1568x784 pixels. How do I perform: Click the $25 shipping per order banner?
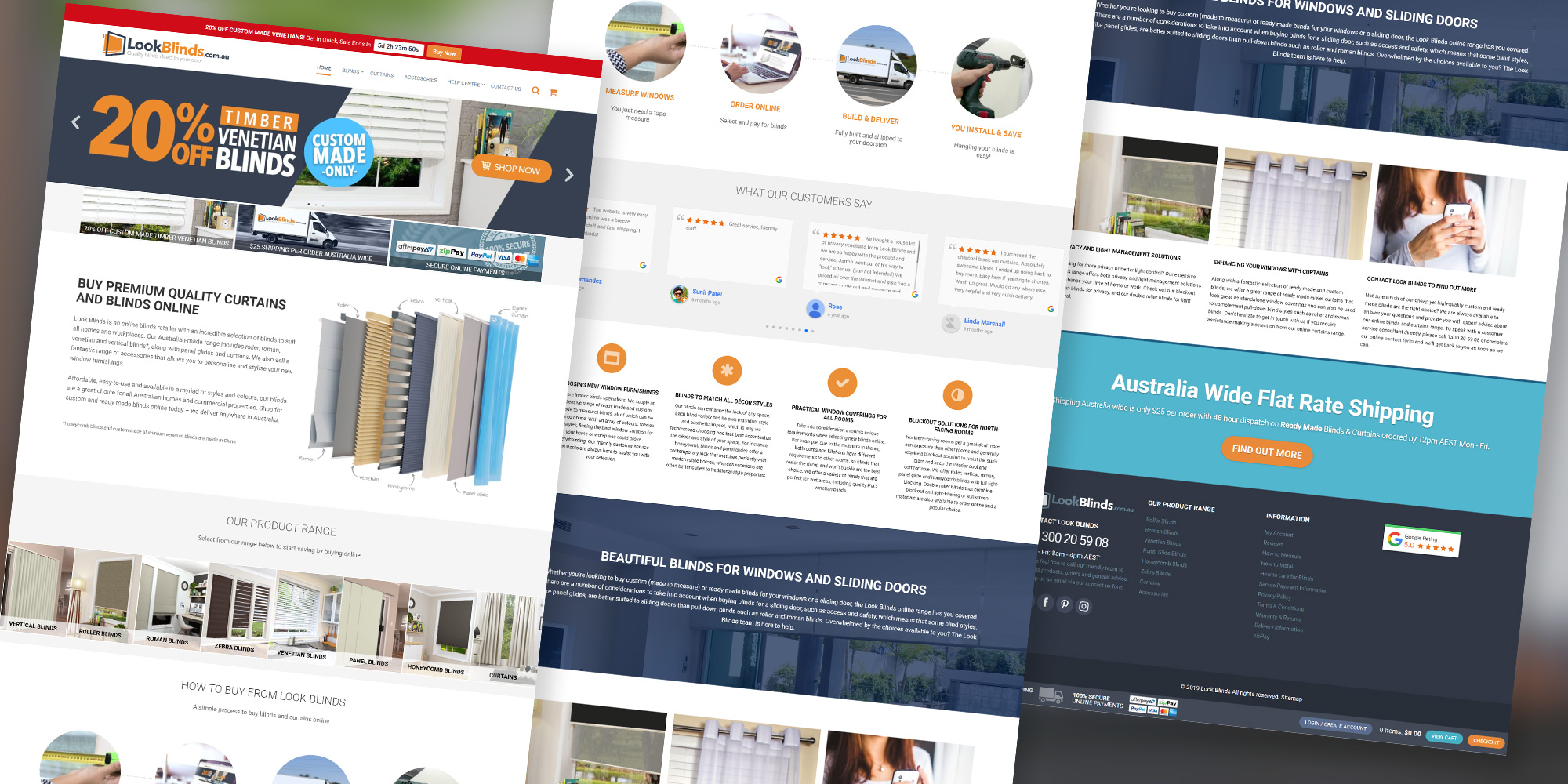[313, 236]
